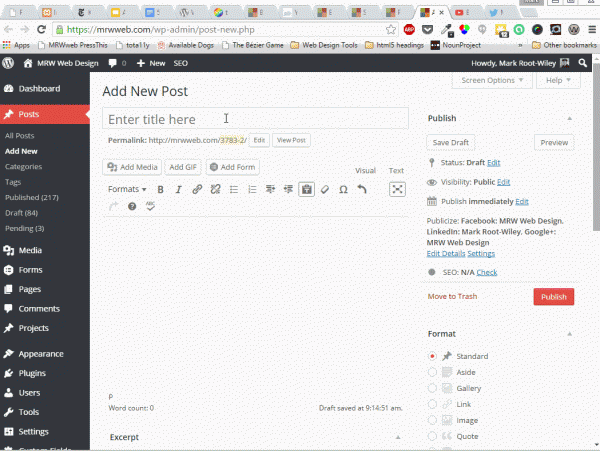Insert a bulleted list

click(x=234, y=189)
